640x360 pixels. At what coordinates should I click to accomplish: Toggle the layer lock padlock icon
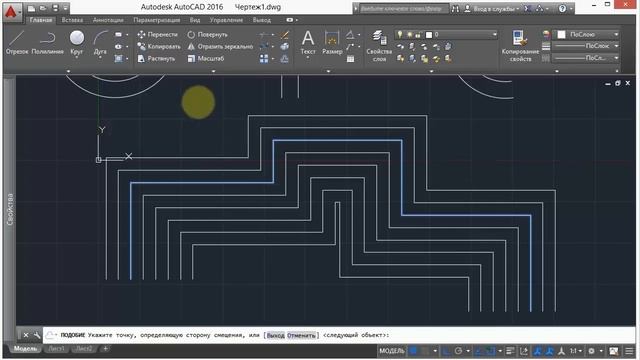418,35
